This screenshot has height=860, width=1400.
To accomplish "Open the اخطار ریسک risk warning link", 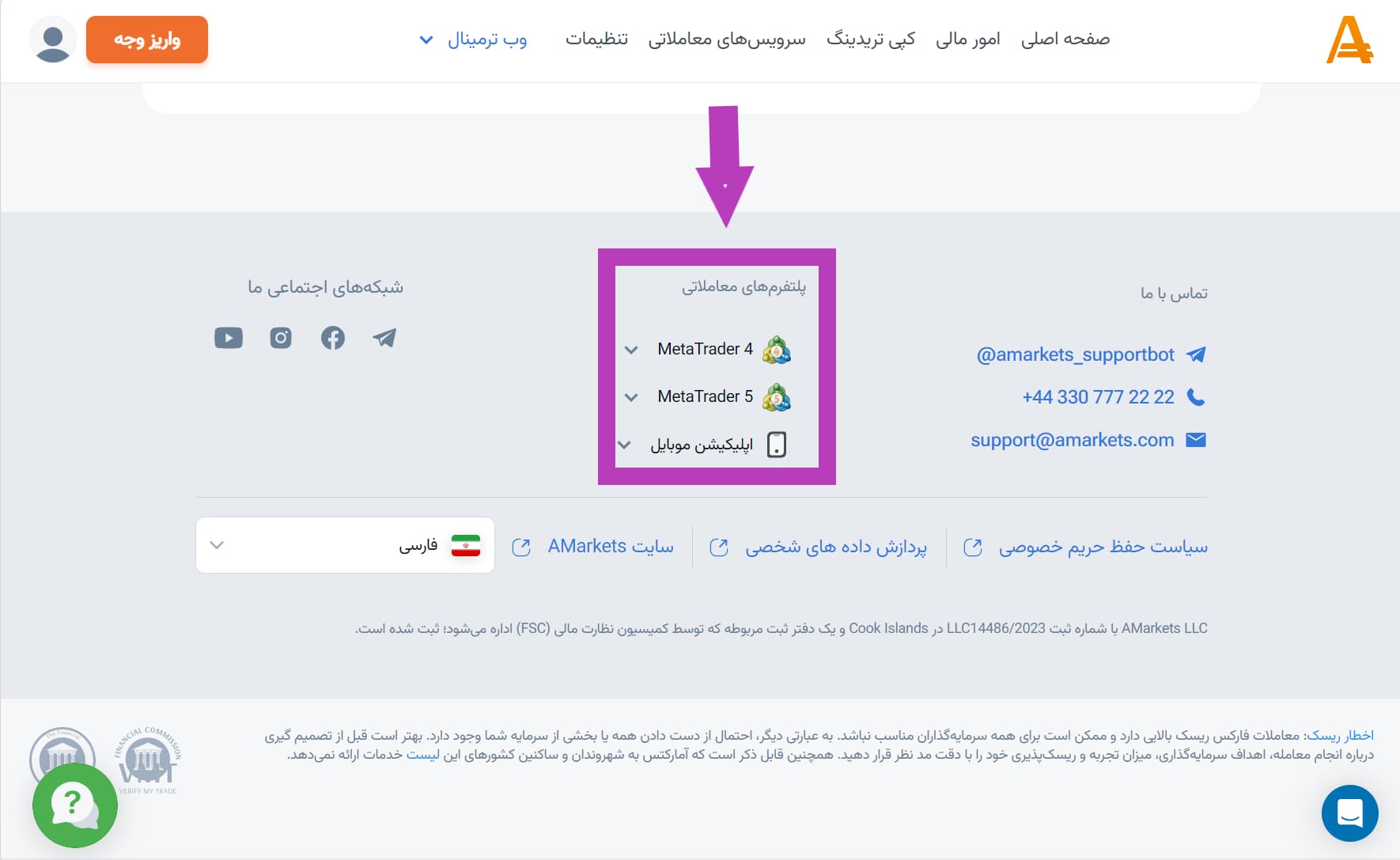I will click(1339, 735).
